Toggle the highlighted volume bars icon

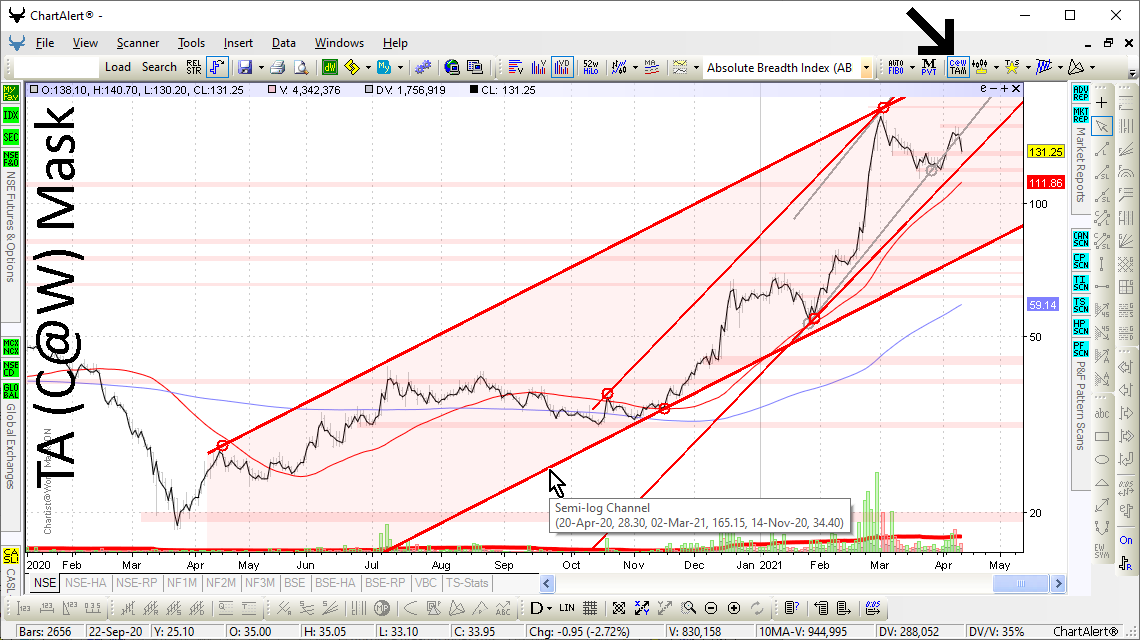562,68
